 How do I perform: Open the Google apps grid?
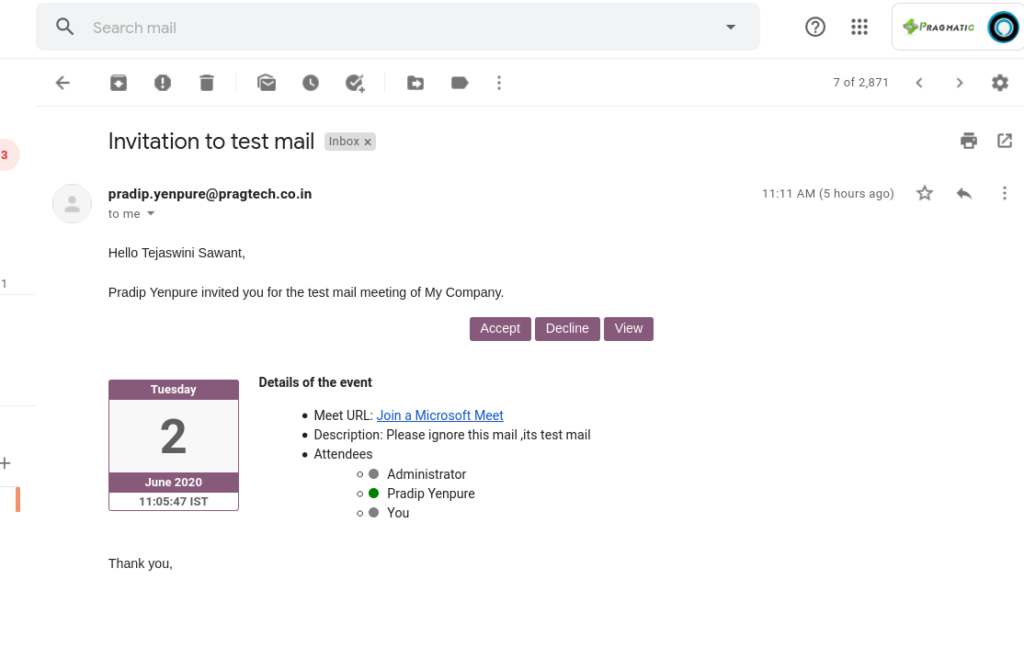point(859,26)
